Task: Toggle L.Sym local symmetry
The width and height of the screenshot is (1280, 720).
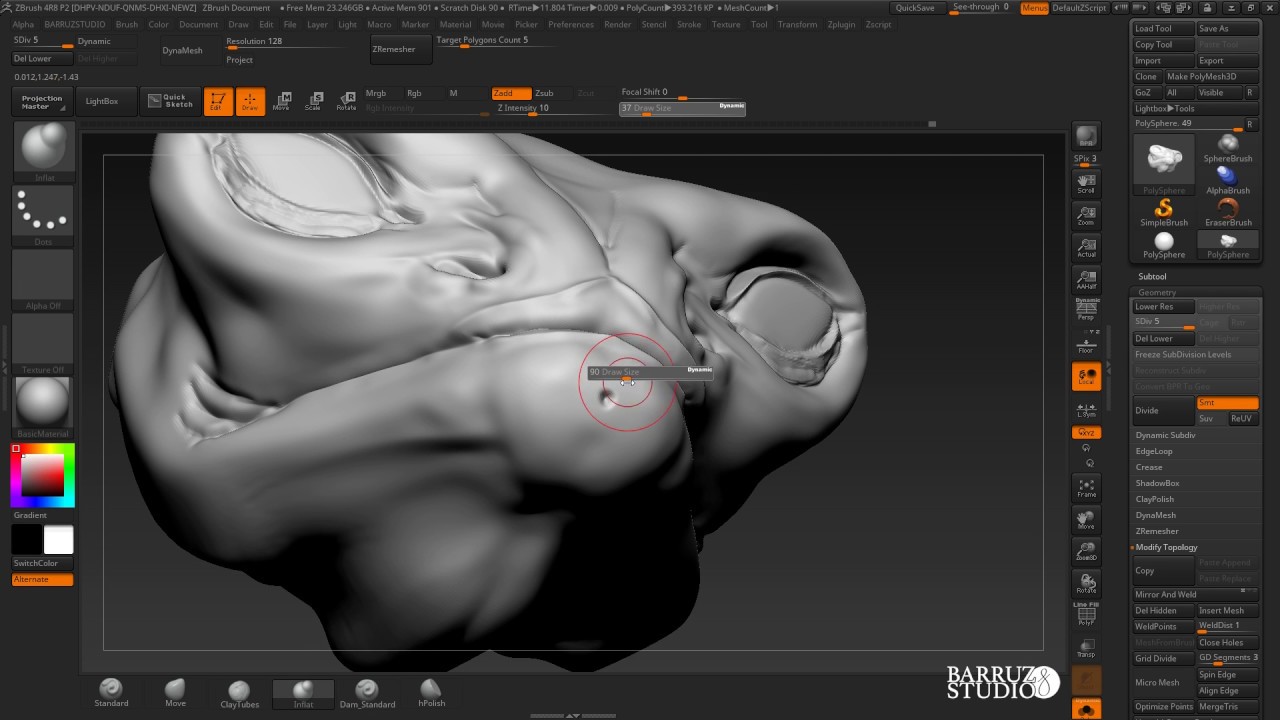Action: coord(1086,409)
